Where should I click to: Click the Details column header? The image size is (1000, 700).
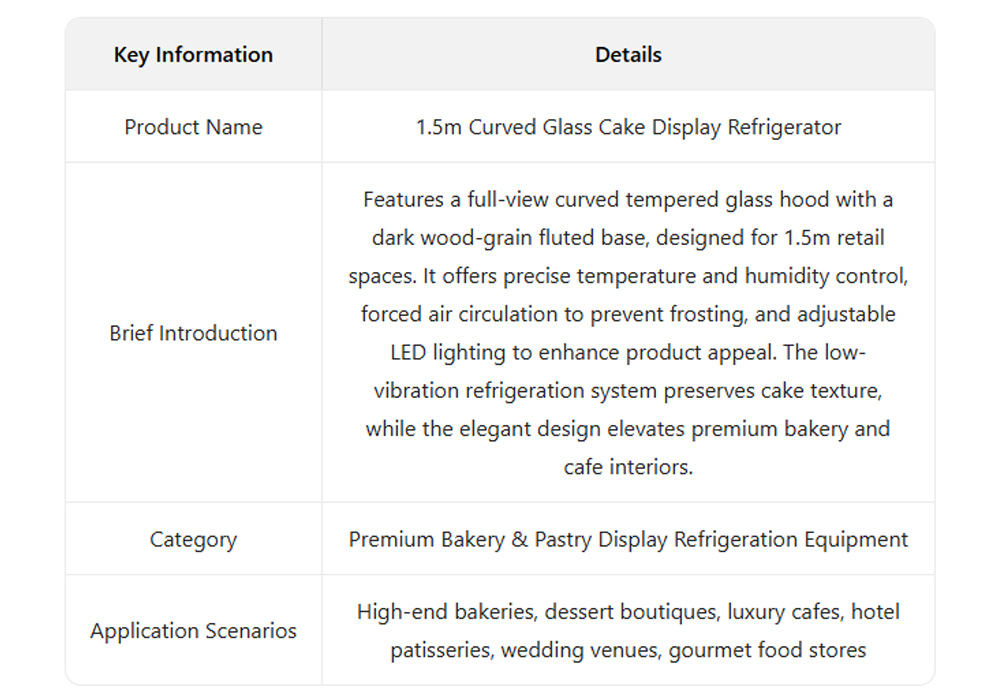(x=628, y=55)
